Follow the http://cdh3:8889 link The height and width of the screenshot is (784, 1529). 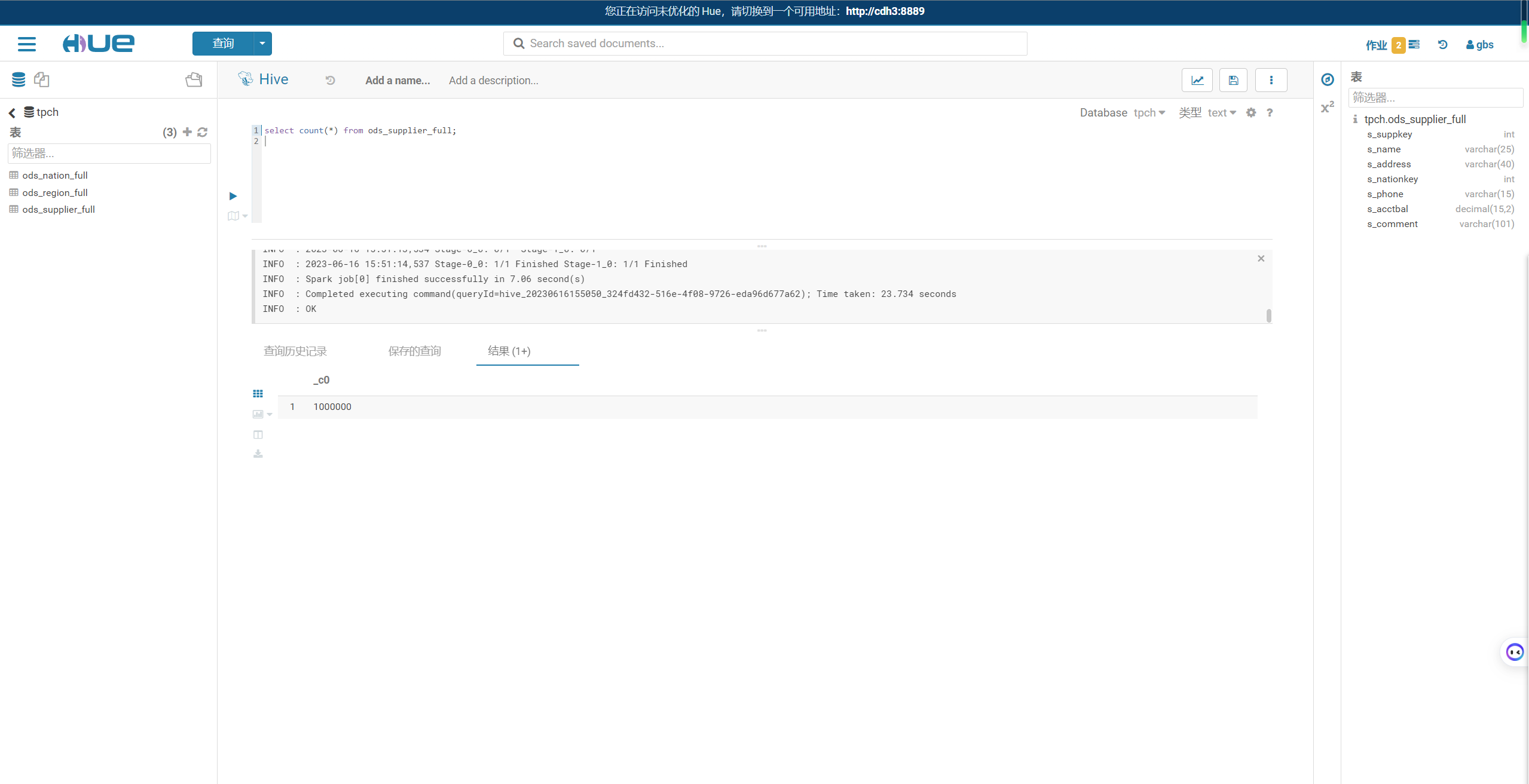click(885, 11)
